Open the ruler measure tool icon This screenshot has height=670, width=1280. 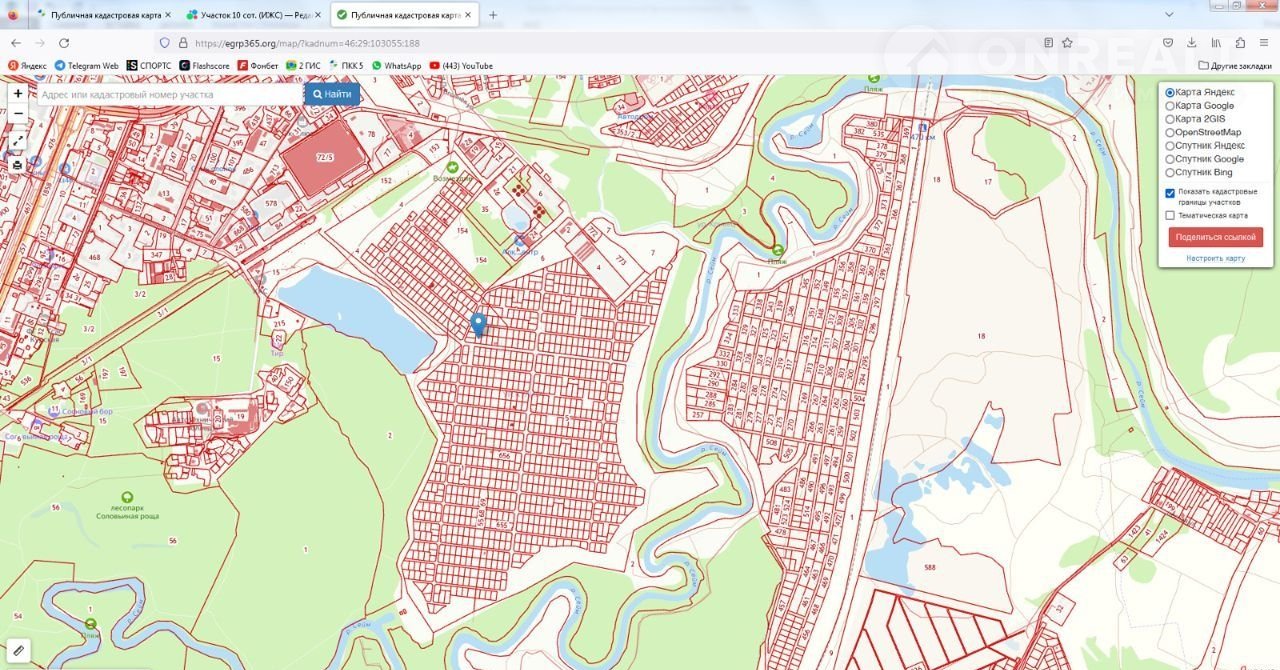point(18,651)
